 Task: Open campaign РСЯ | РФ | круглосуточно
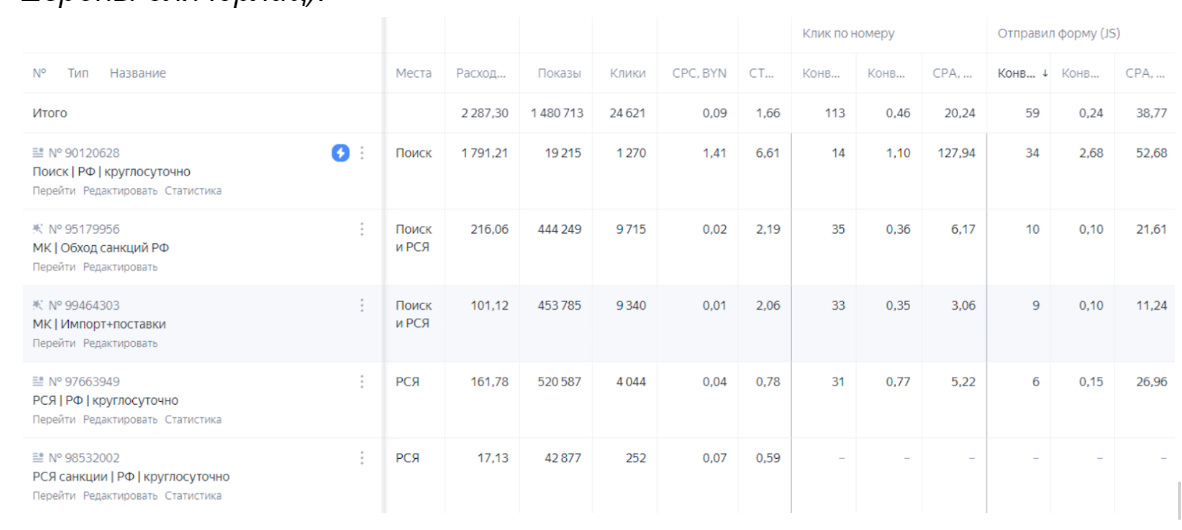[x=105, y=401]
